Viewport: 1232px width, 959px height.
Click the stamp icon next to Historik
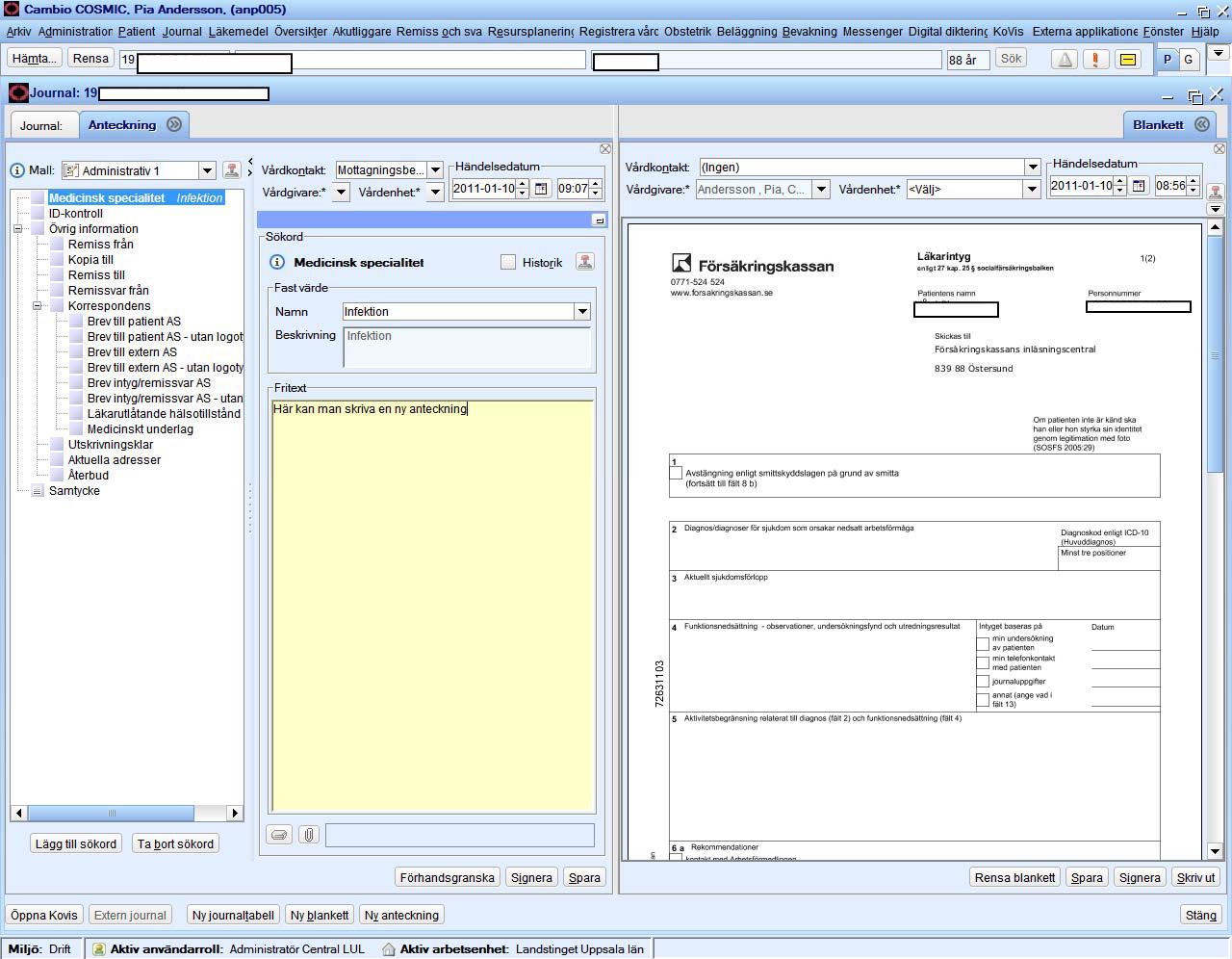pos(584,262)
